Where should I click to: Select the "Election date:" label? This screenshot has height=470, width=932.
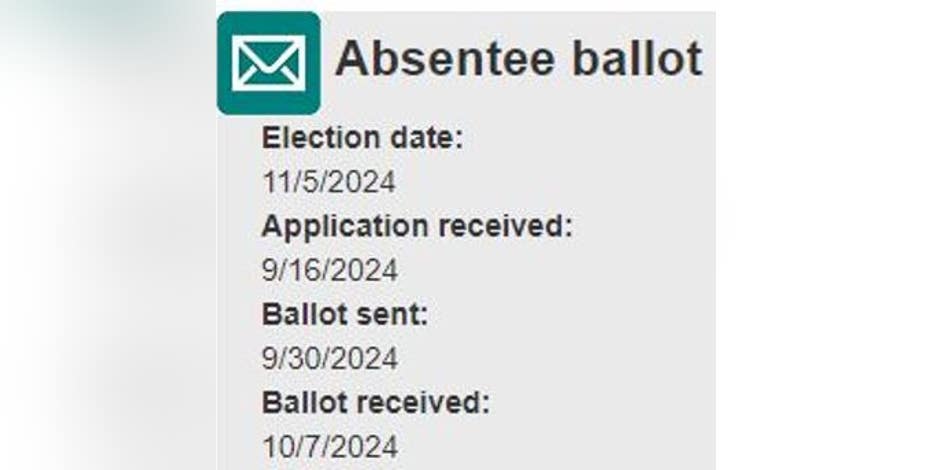tap(362, 138)
